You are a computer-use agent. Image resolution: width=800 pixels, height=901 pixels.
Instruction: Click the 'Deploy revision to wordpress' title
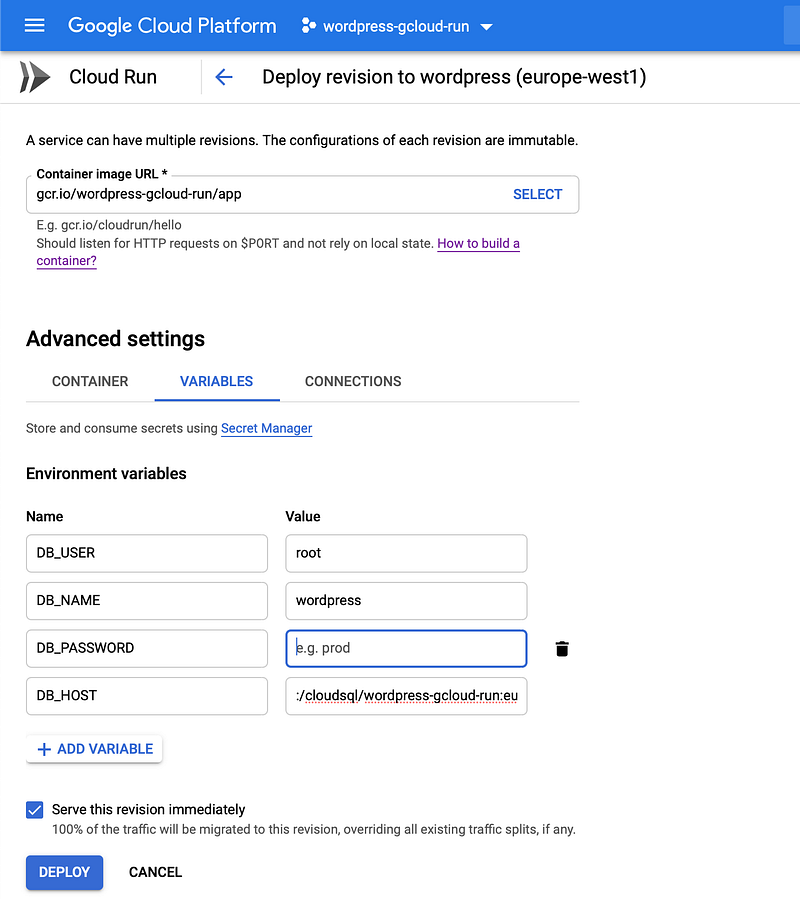tap(454, 77)
